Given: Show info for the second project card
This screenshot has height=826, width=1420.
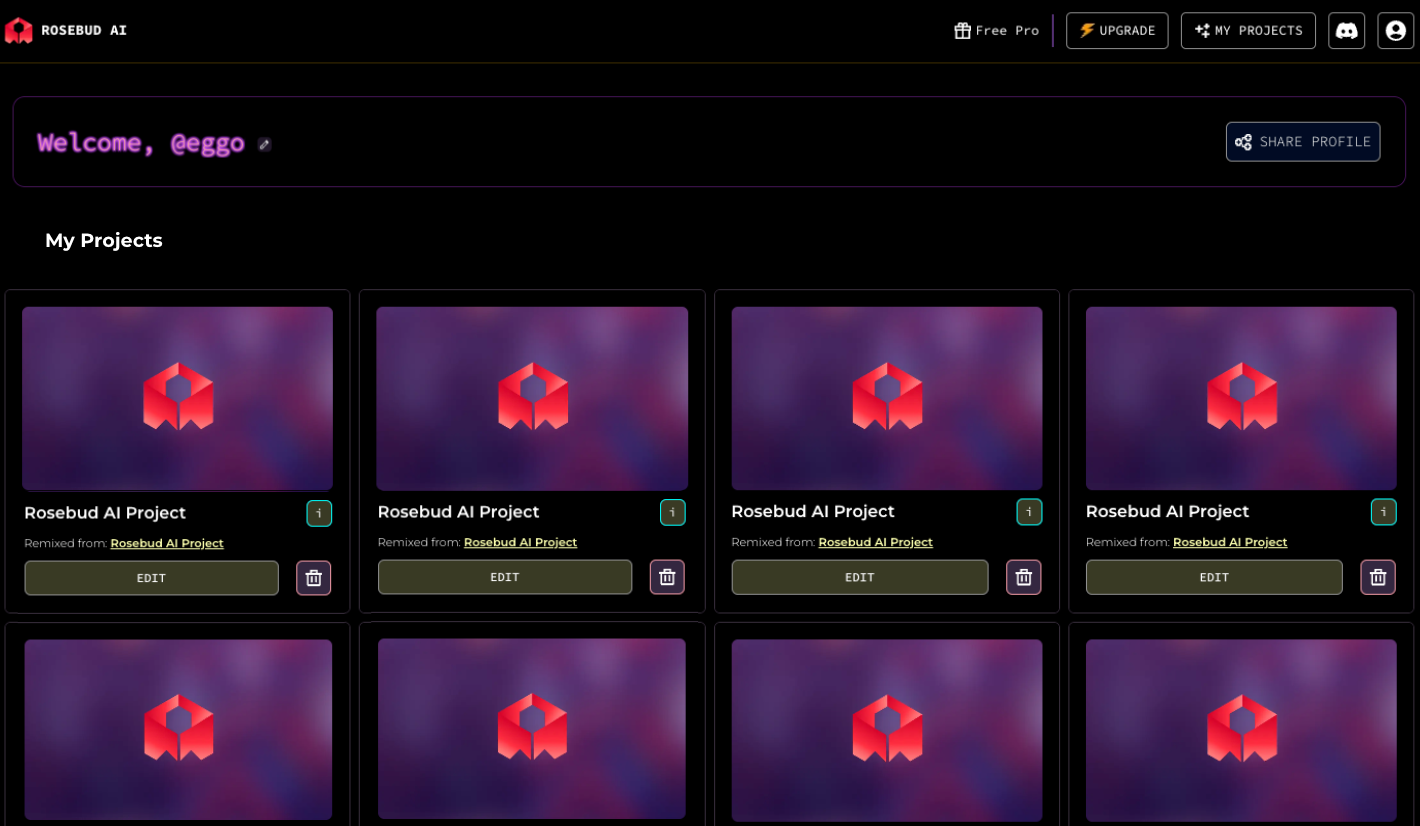Looking at the screenshot, I should click(x=673, y=512).
